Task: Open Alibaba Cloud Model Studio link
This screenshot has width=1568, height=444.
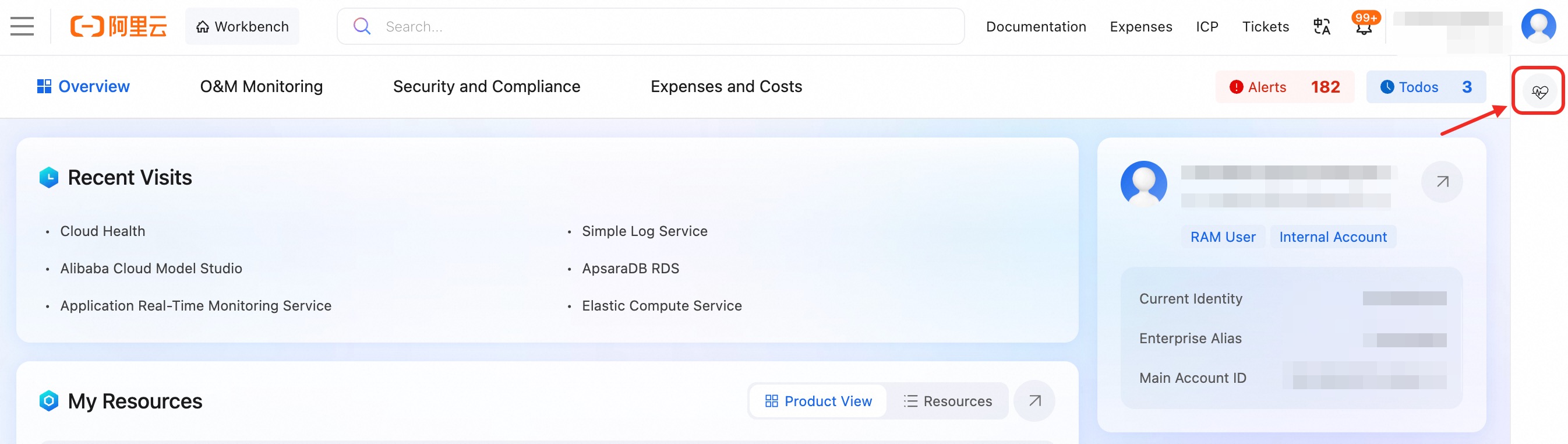Action: [x=151, y=268]
